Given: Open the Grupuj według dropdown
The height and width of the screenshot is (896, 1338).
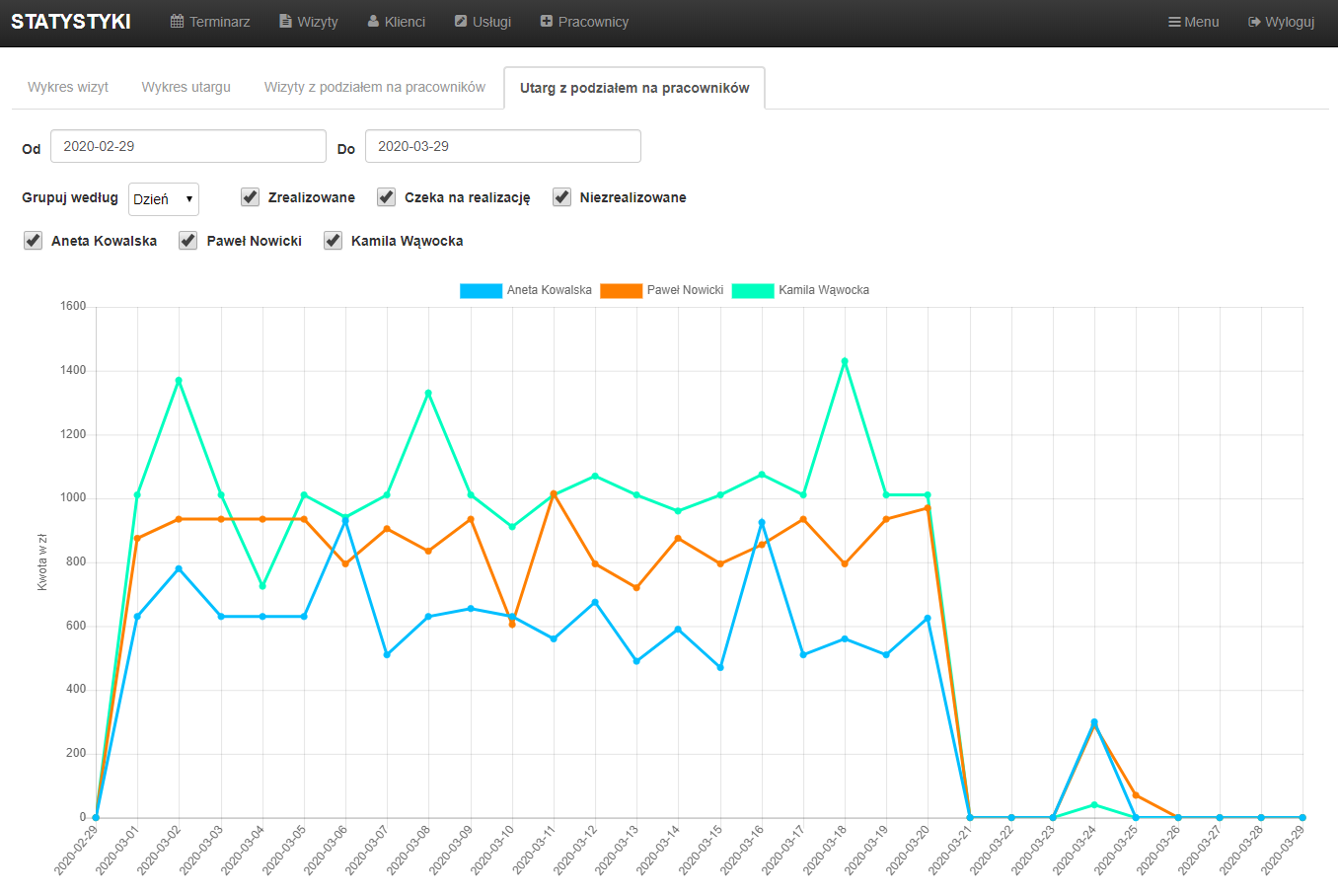Looking at the screenshot, I should [164, 199].
